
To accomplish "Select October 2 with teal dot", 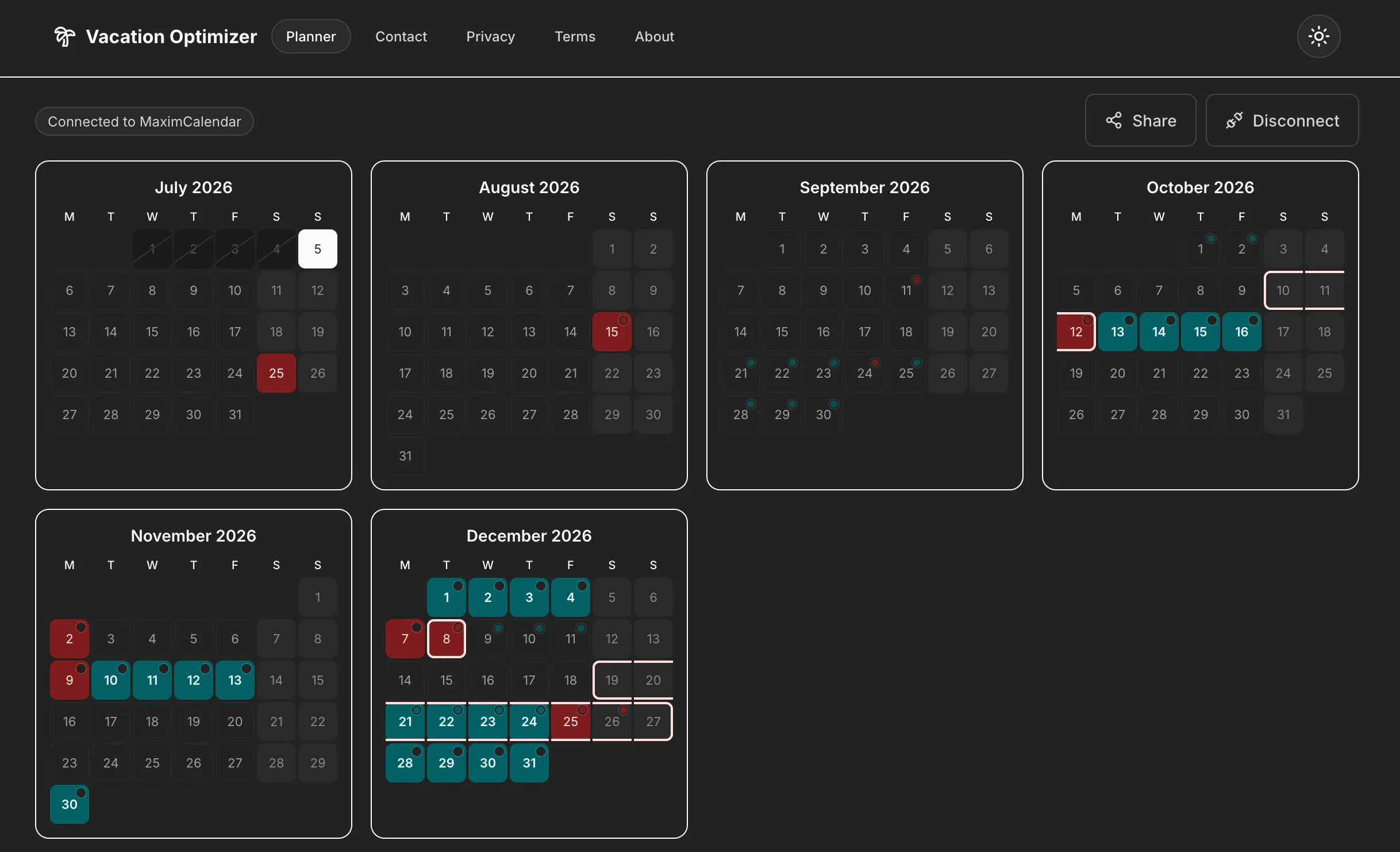I will [x=1242, y=249].
